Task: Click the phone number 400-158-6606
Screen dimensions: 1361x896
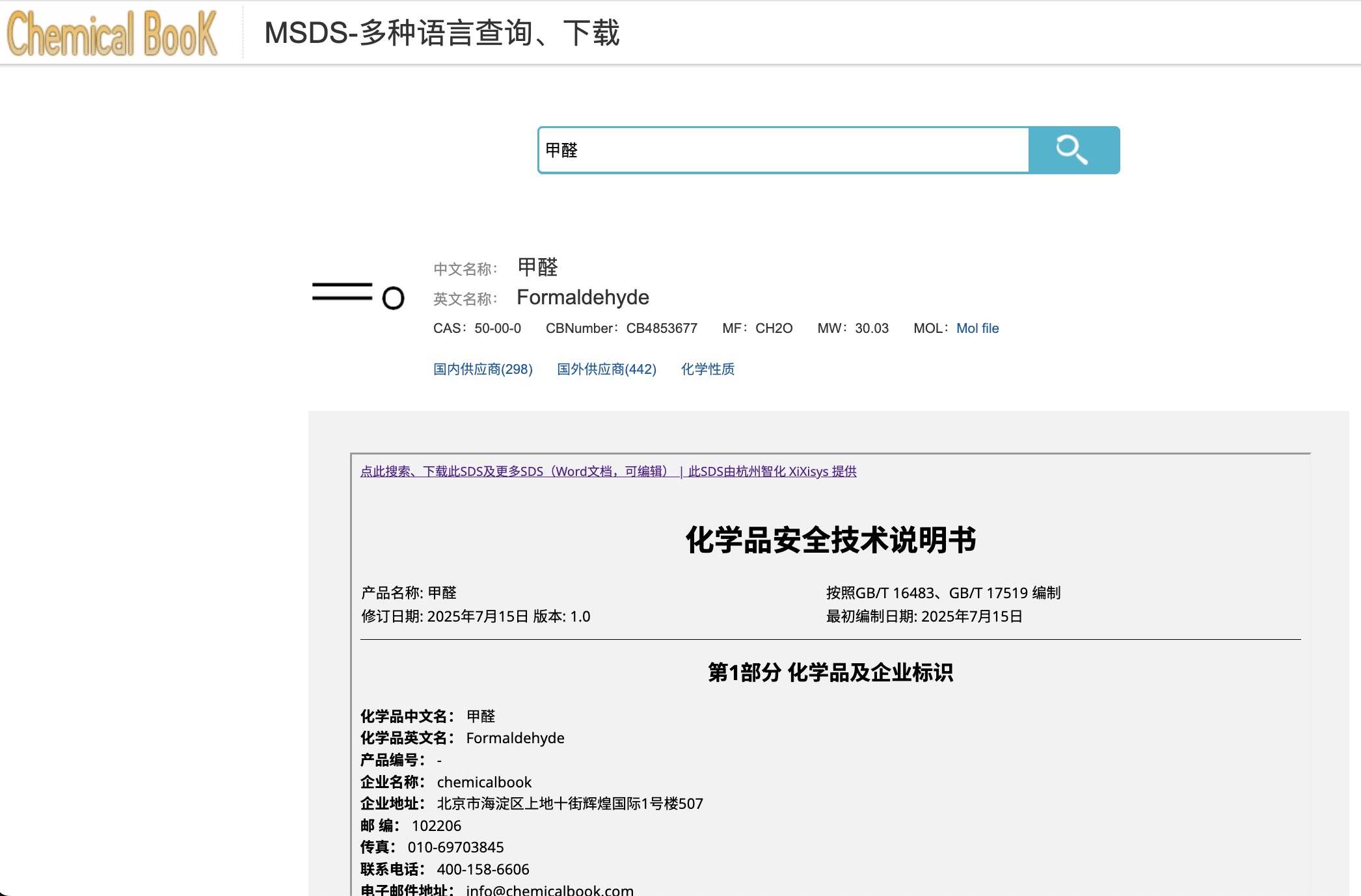Action: (483, 869)
